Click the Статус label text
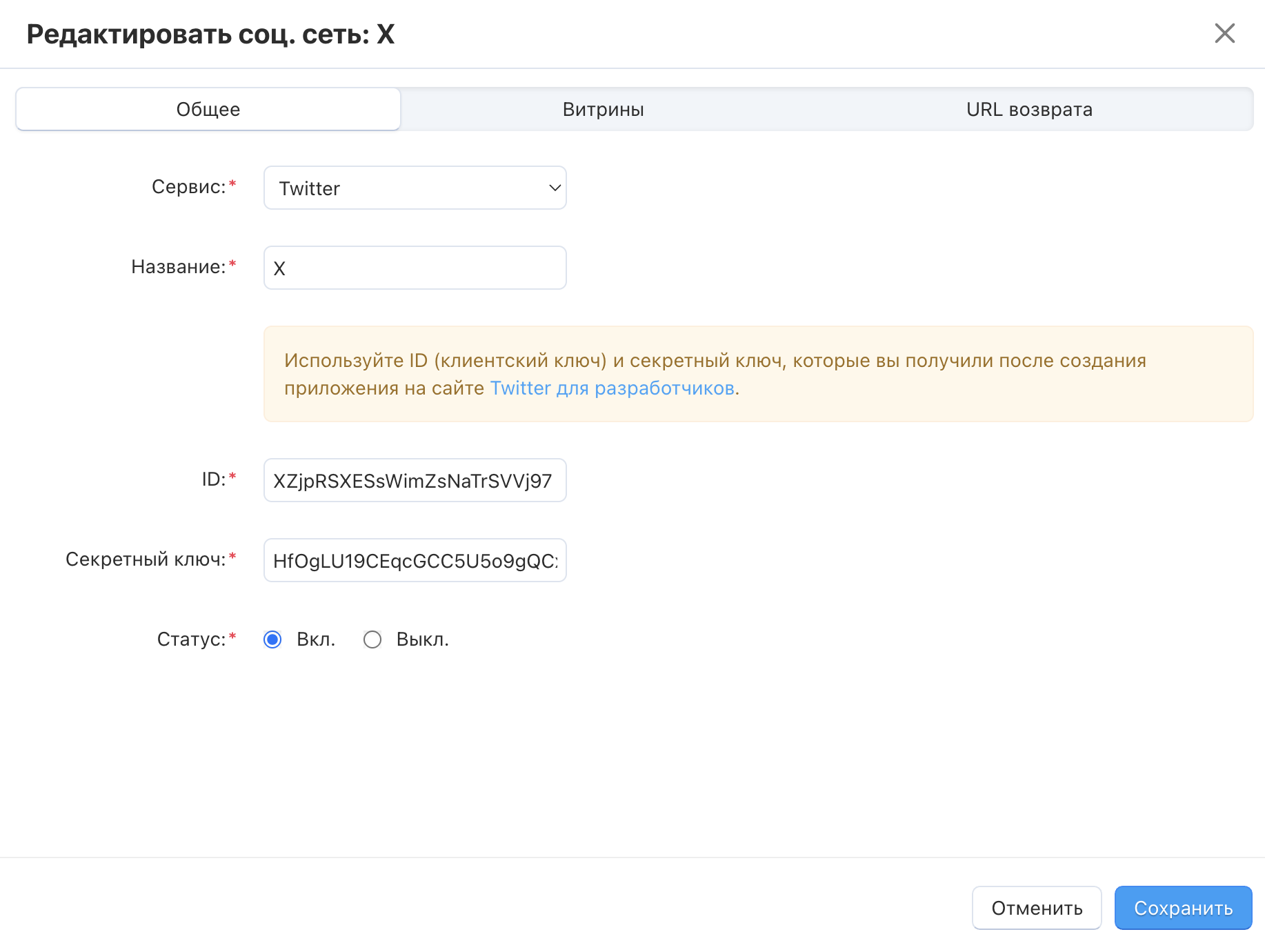Viewport: 1265px width, 952px height. [x=191, y=639]
